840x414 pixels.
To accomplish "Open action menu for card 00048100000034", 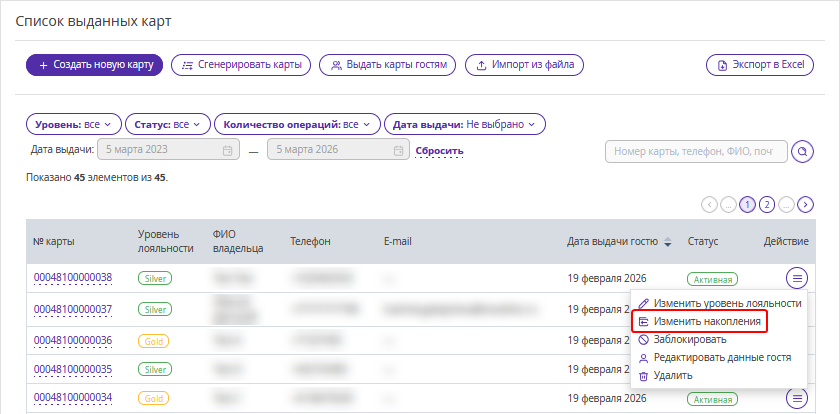I will pos(796,398).
